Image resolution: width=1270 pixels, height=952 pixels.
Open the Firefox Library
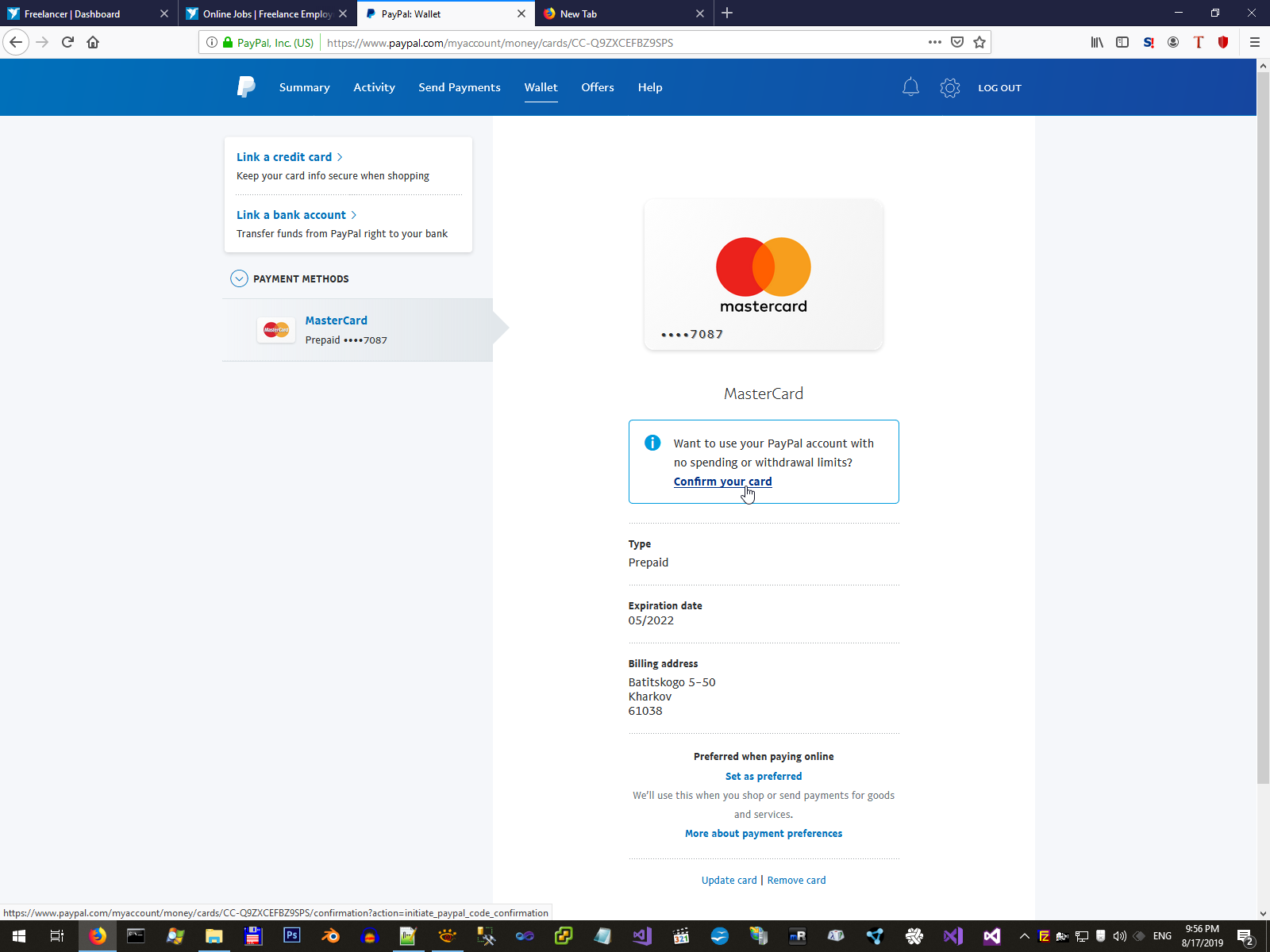[x=1097, y=42]
